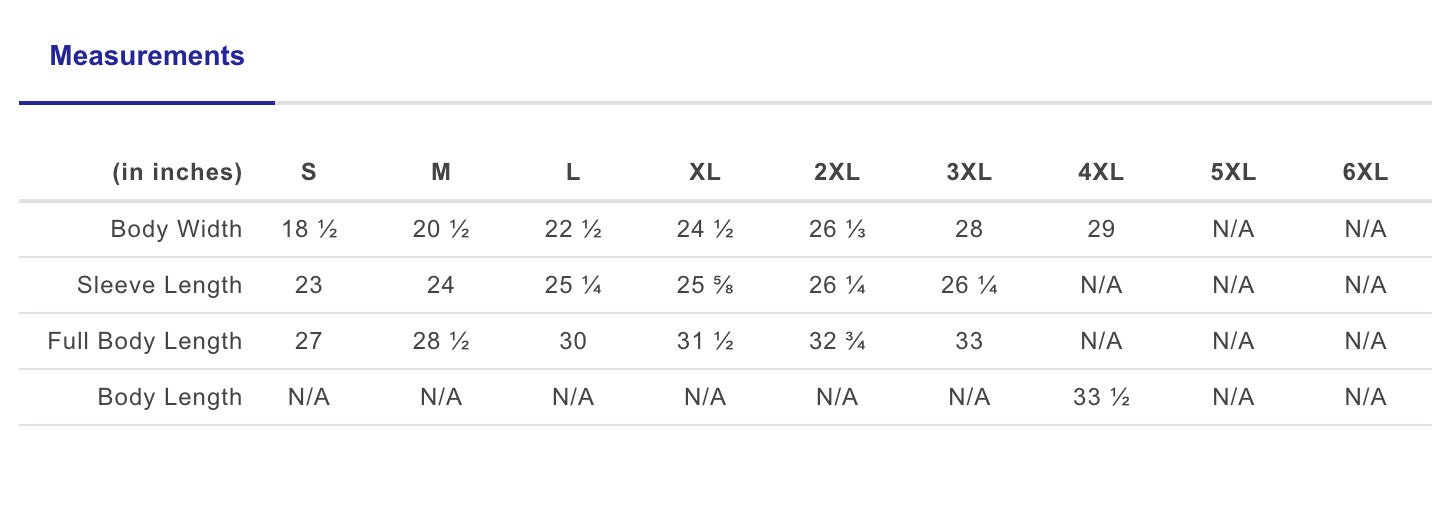
Task: Click the S Body Width value 18 ½
Action: (x=309, y=229)
